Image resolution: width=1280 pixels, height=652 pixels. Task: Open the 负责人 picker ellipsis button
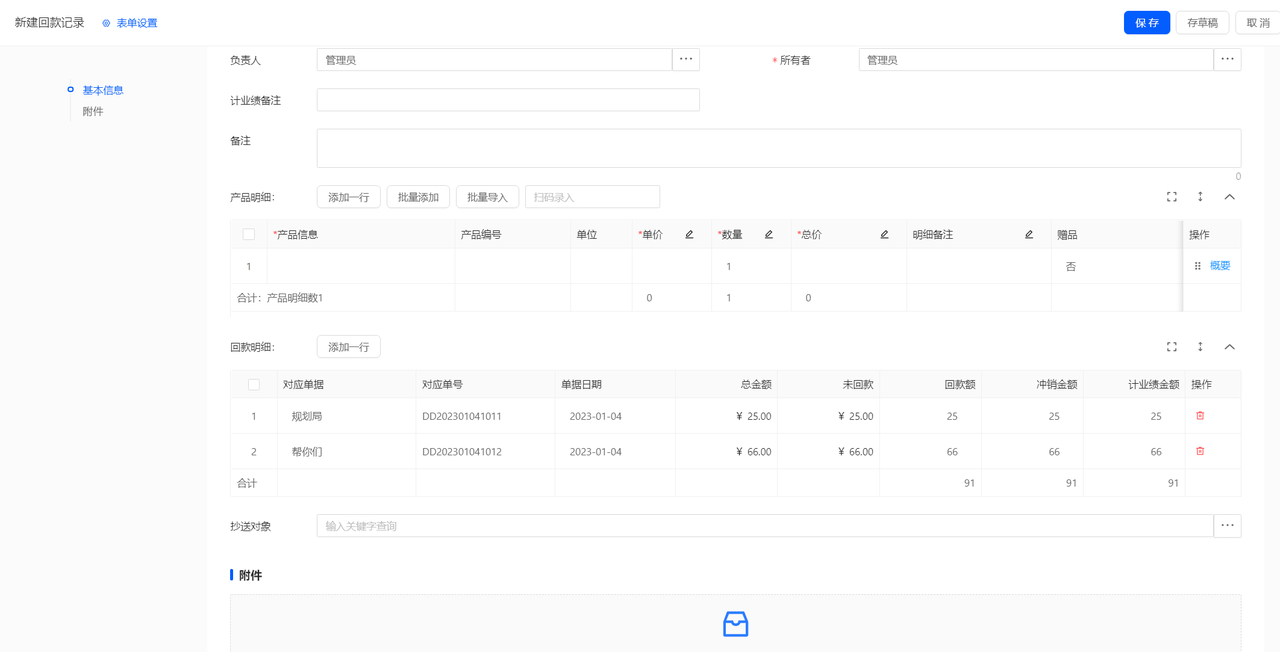[686, 60]
